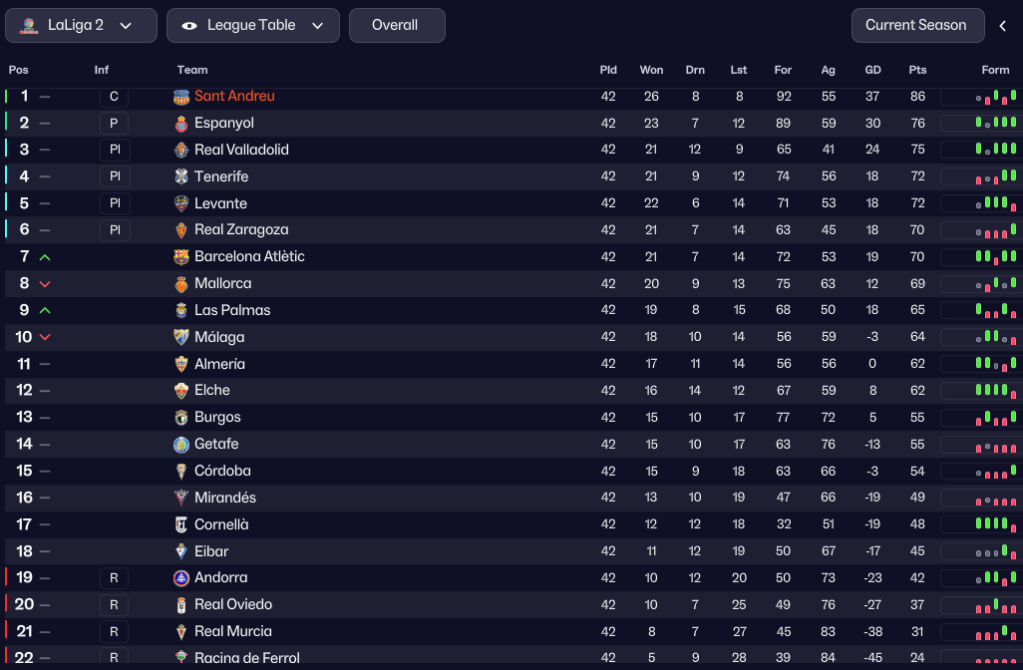Screen dimensions: 1023x670
Task: Click the Espanyol club crest icon
Action: tap(181, 124)
